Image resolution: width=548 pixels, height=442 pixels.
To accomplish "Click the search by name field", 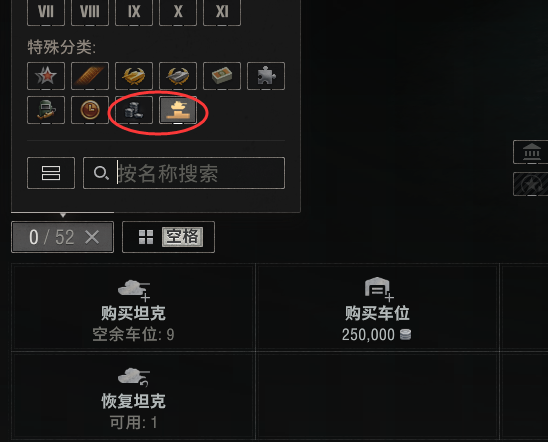I will tap(184, 173).
